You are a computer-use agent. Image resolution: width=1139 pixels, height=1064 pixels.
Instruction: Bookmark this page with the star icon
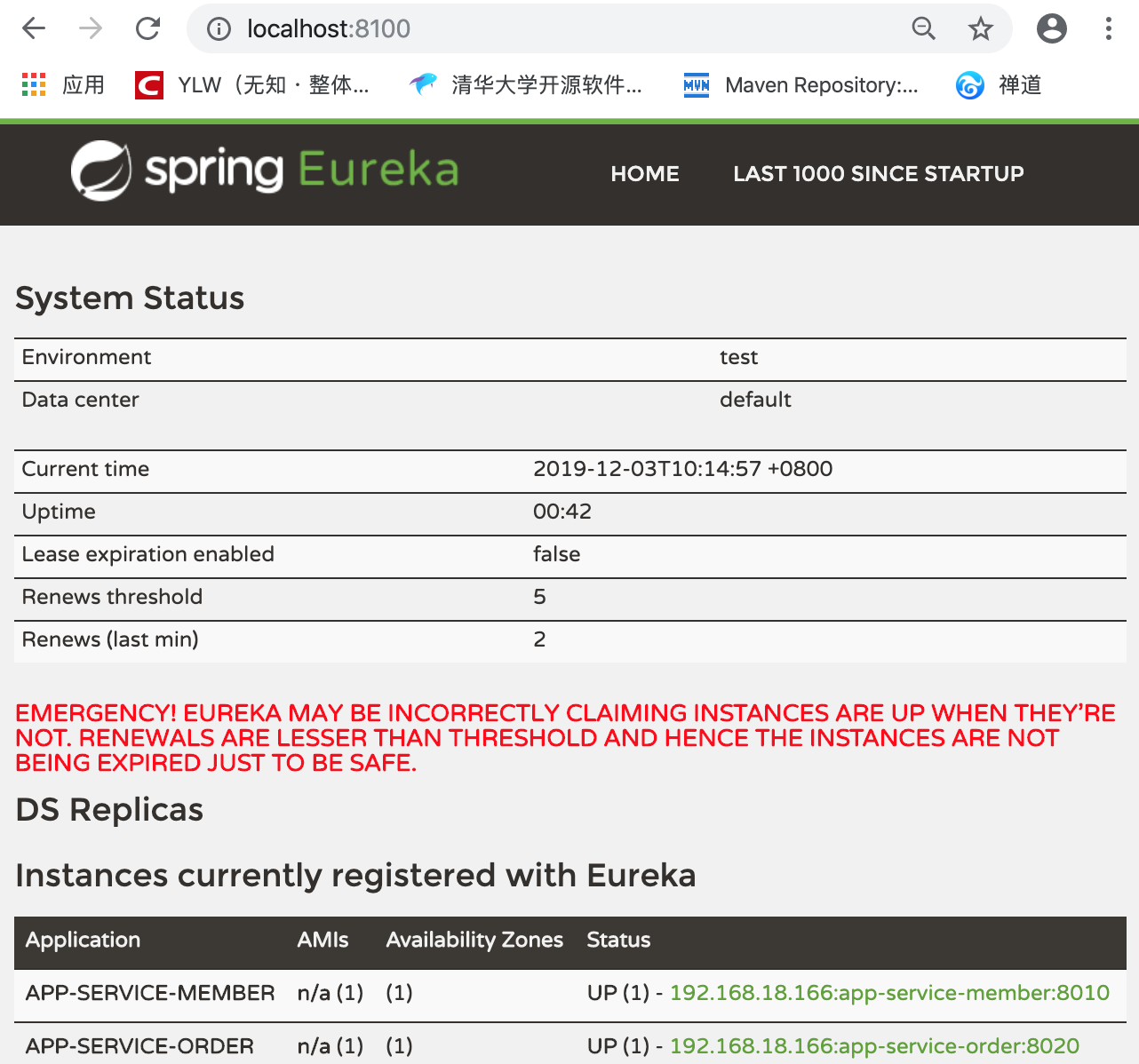tap(981, 28)
